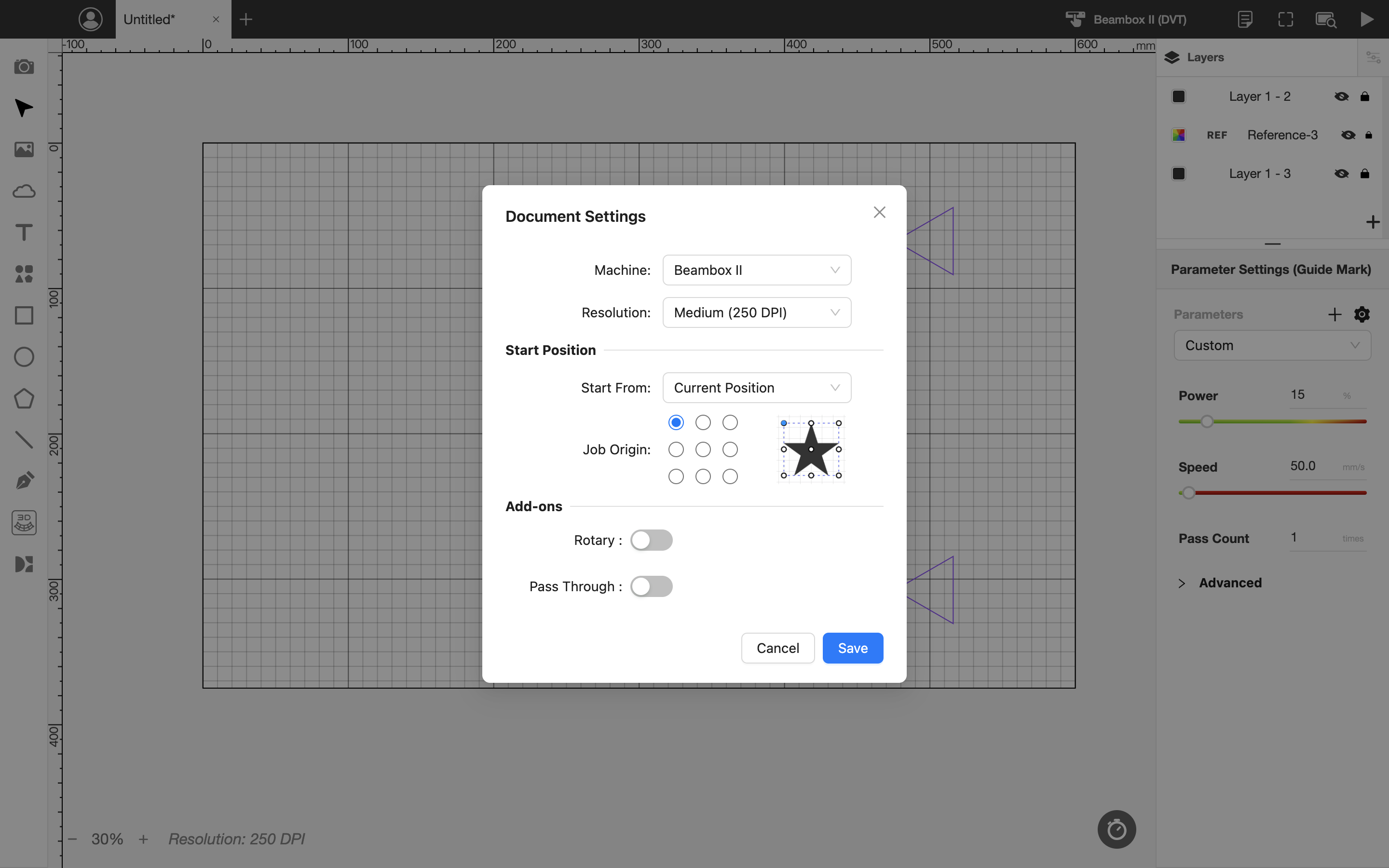Click the Save button
The image size is (1389, 868).
852,648
